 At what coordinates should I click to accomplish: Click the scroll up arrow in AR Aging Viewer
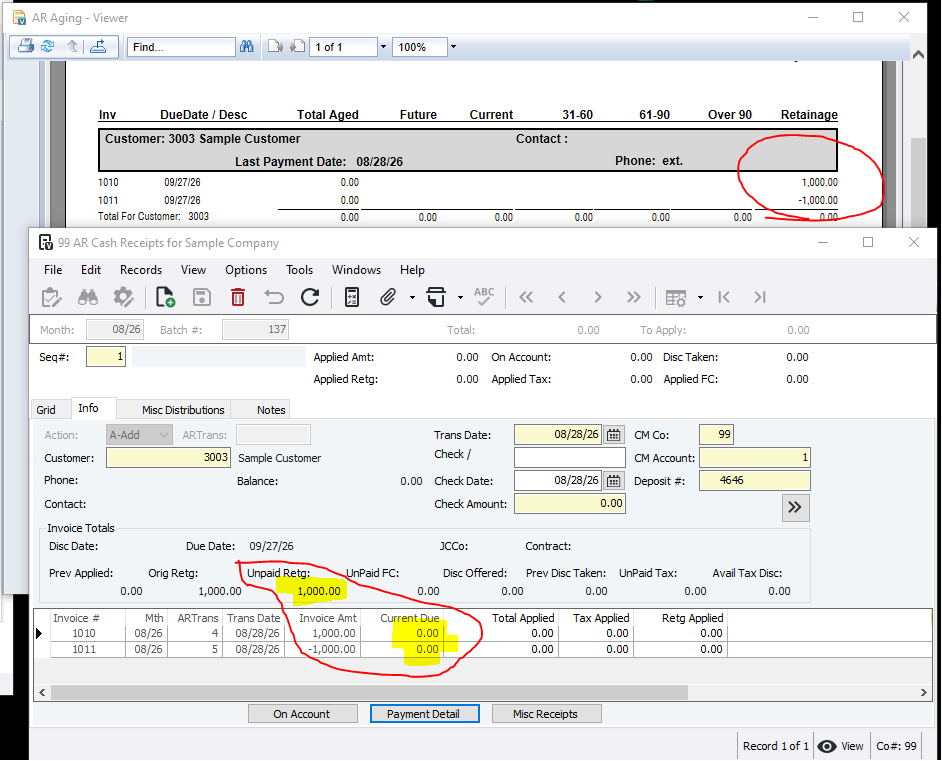pyautogui.click(x=918, y=55)
